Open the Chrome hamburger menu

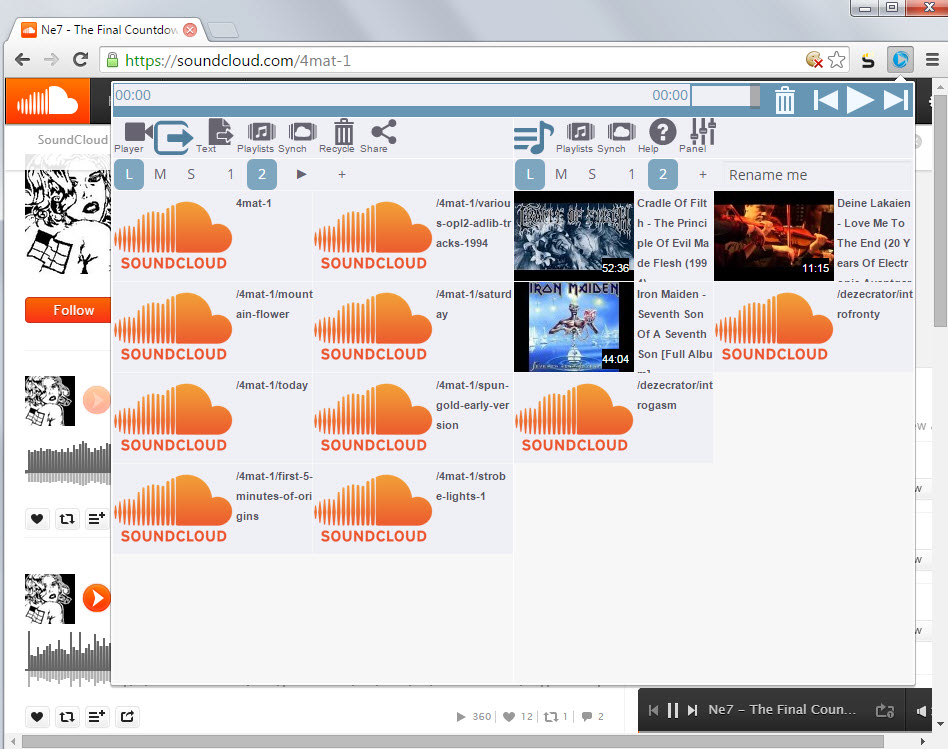coord(932,59)
